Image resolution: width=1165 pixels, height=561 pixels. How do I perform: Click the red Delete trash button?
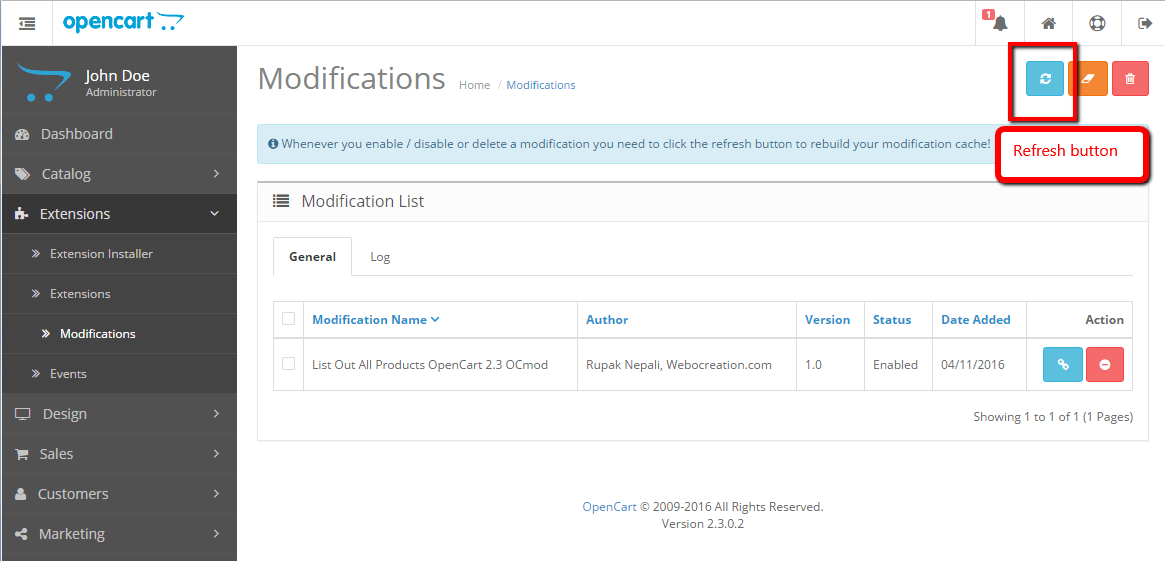1130,79
